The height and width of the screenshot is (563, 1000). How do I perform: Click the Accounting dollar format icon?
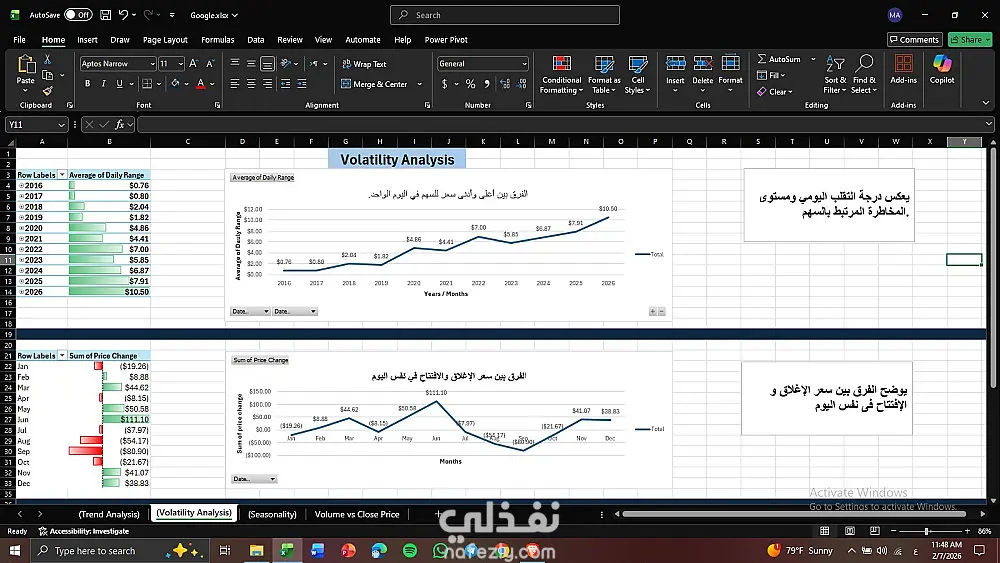tap(445, 84)
